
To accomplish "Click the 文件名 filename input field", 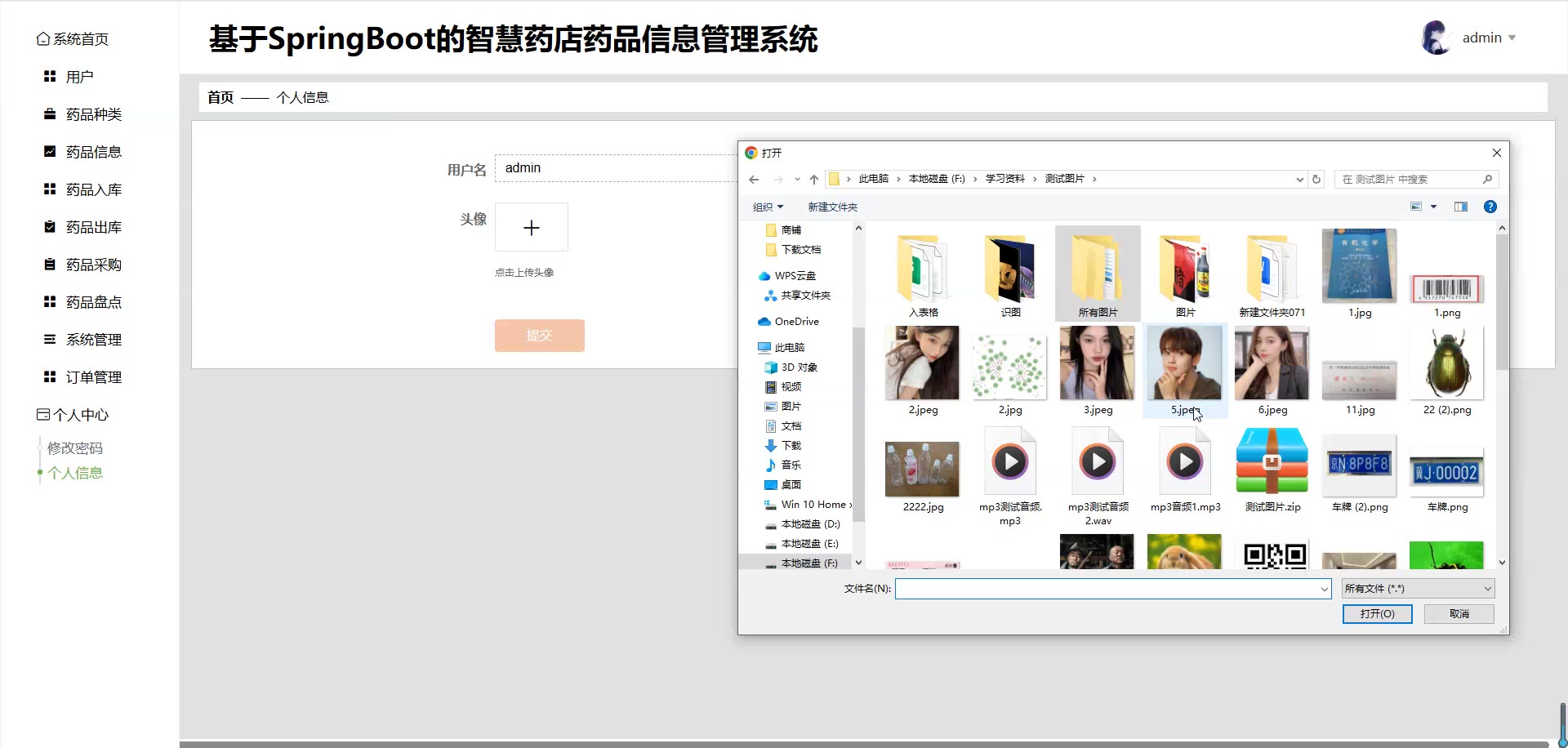I will [1107, 589].
